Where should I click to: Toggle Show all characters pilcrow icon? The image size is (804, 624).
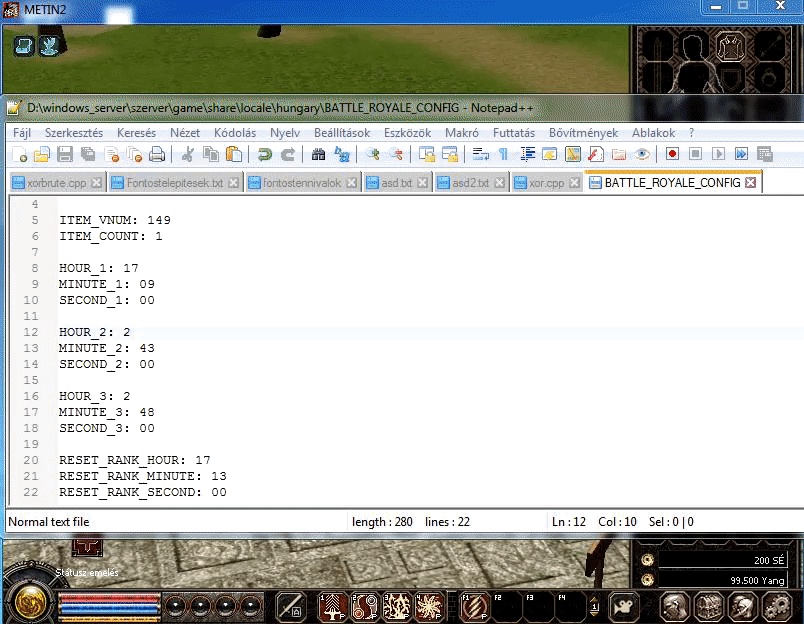coord(503,154)
